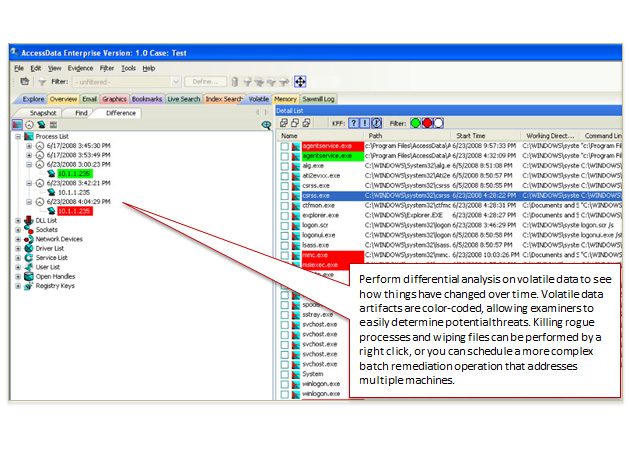Viewport: 630px width, 450px height.
Task: Click the computer icon below the Find tab
Action: [x=41, y=125]
